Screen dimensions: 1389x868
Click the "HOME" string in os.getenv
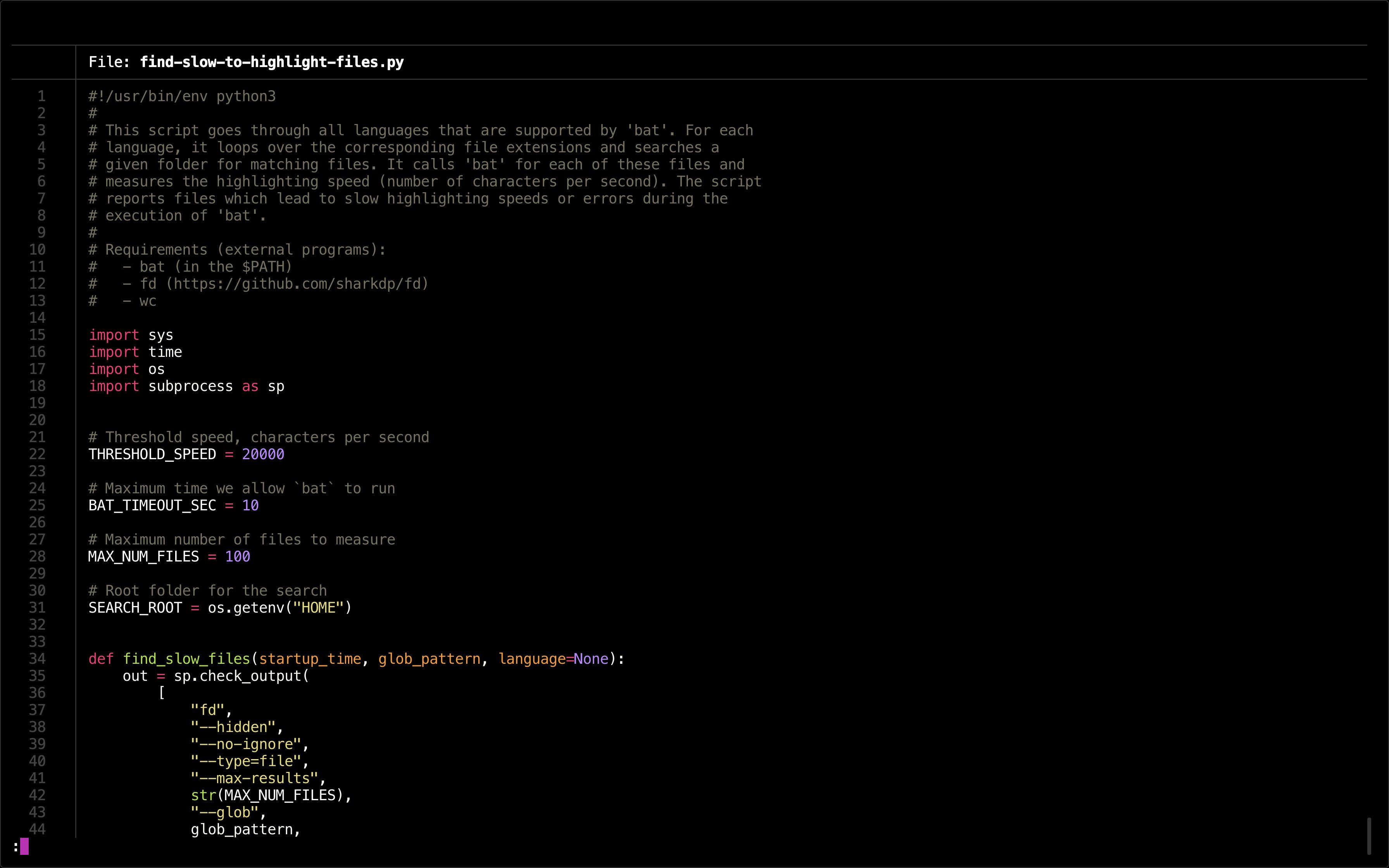tap(318, 607)
